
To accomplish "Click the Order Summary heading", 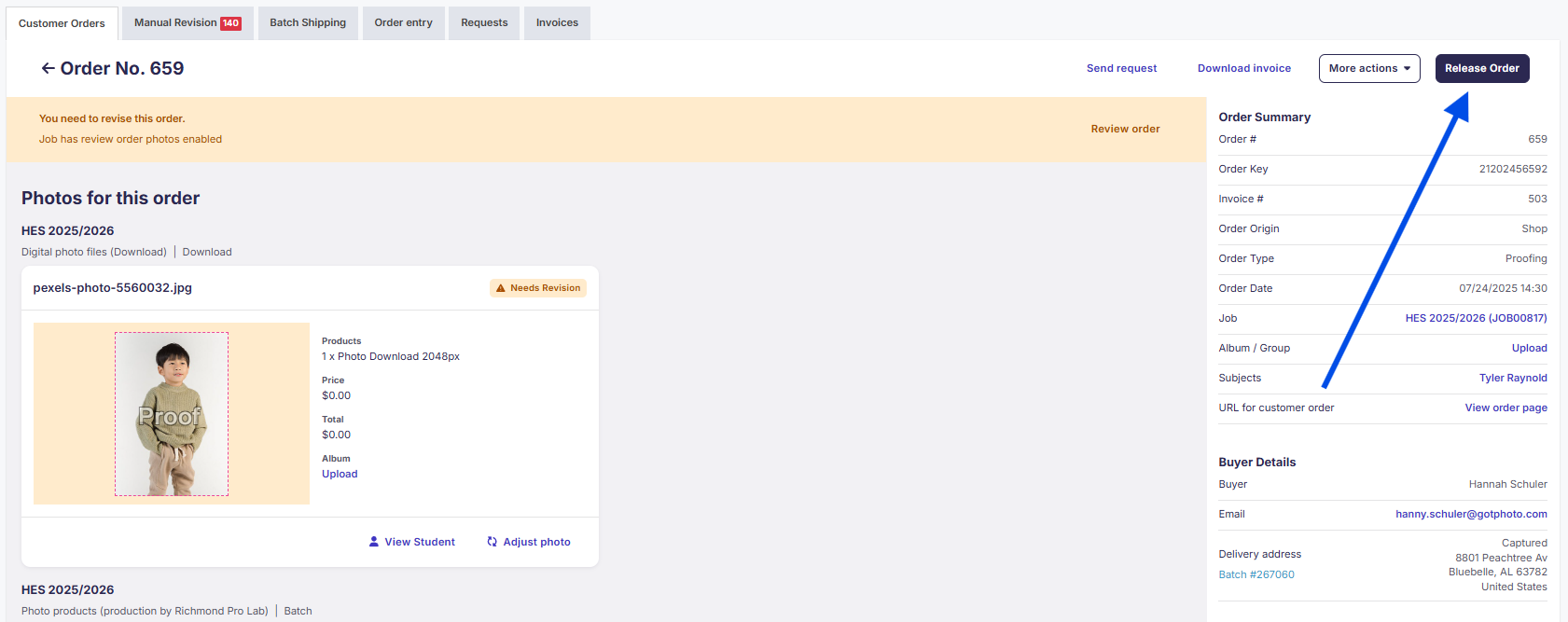I will point(1264,117).
